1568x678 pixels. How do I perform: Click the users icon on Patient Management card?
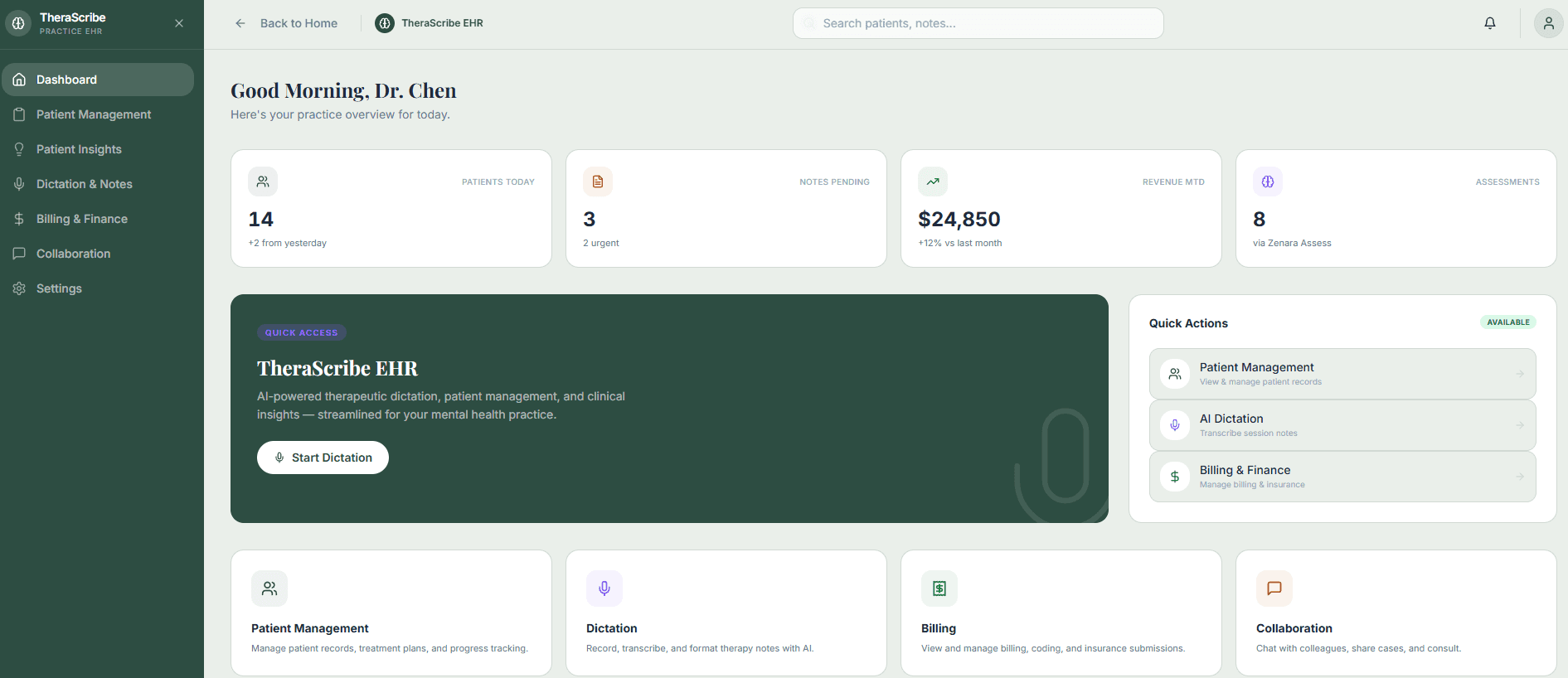[269, 588]
